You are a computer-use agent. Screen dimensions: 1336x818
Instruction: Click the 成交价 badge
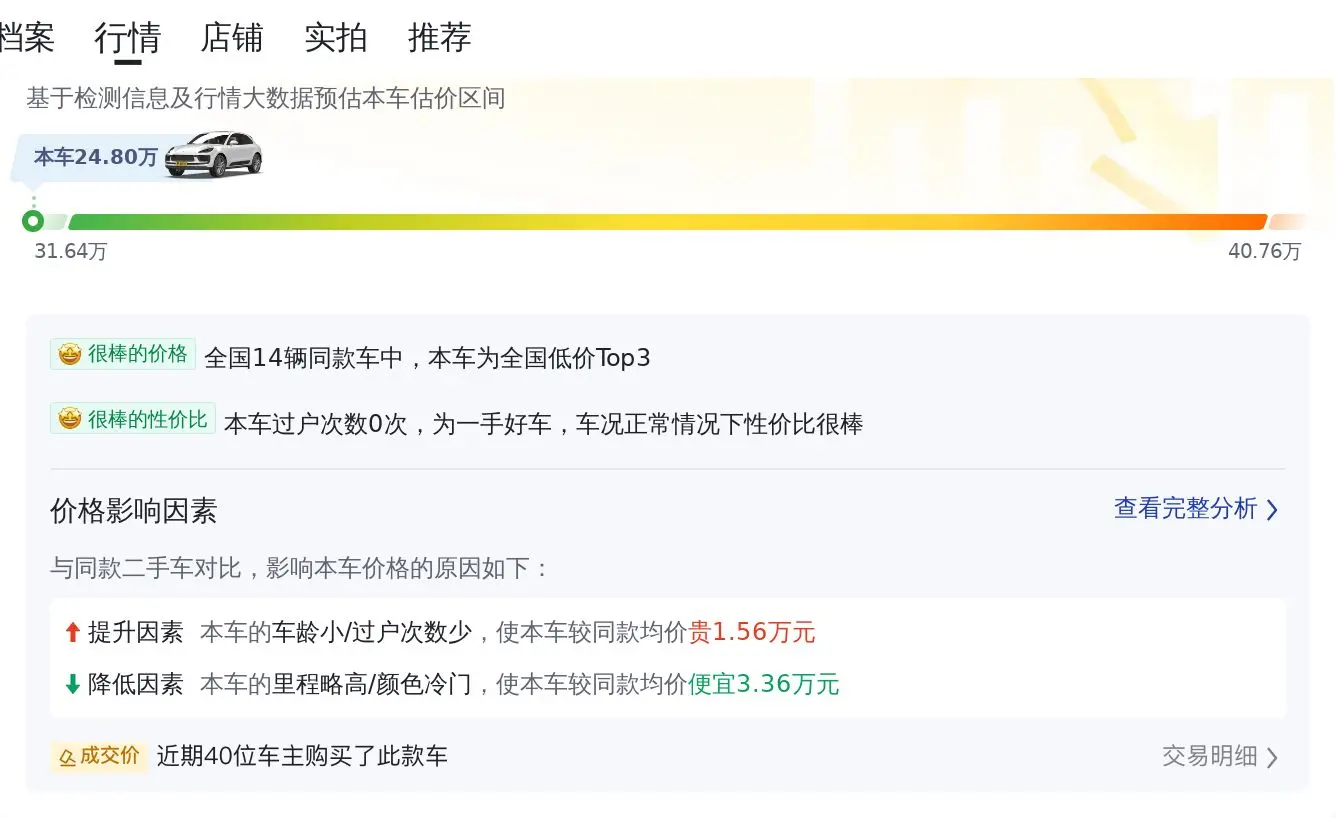pyautogui.click(x=99, y=756)
